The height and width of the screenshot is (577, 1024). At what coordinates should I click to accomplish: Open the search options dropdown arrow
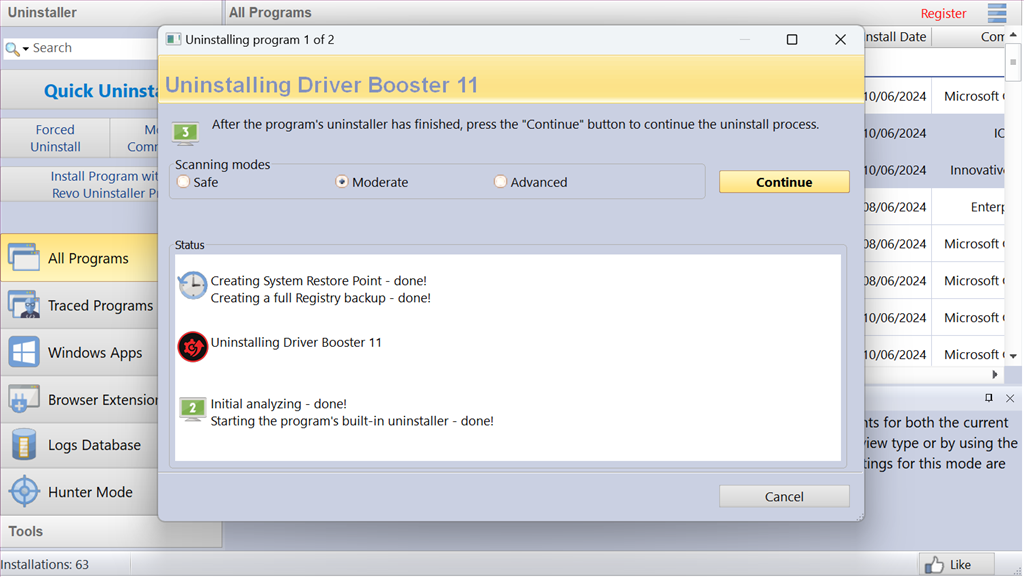pos(26,49)
